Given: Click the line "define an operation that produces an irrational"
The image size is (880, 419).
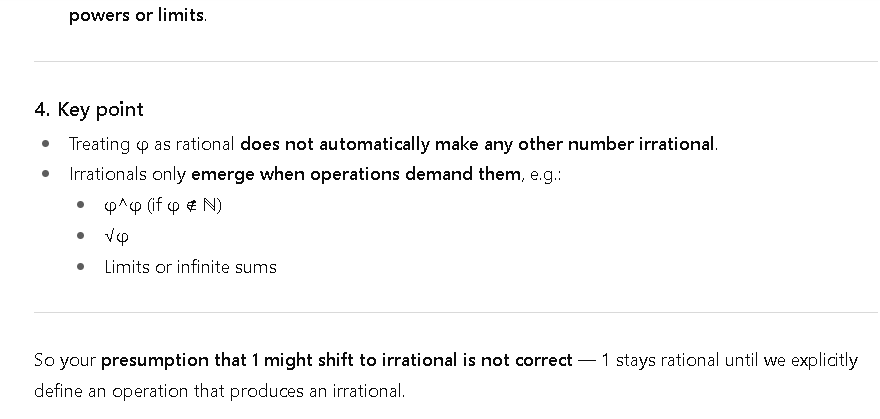Looking at the screenshot, I should [219, 391].
